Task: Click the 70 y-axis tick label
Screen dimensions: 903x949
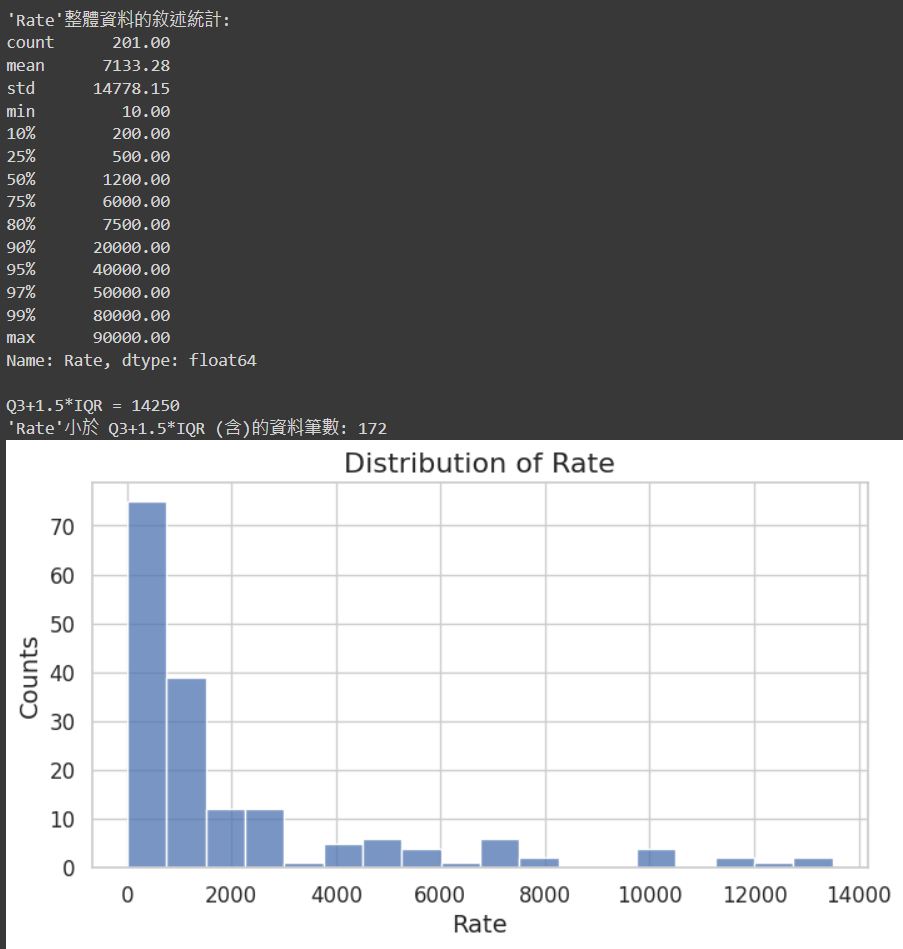Action: point(62,527)
